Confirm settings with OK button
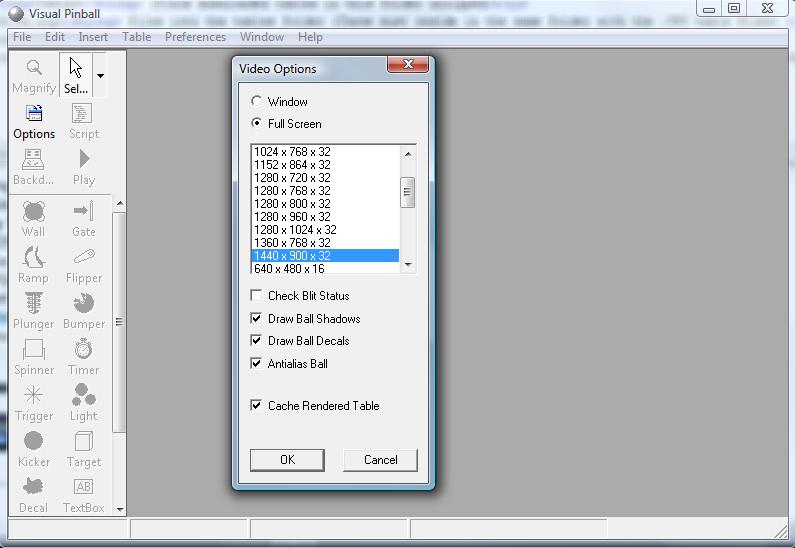The image size is (795, 548). point(287,460)
